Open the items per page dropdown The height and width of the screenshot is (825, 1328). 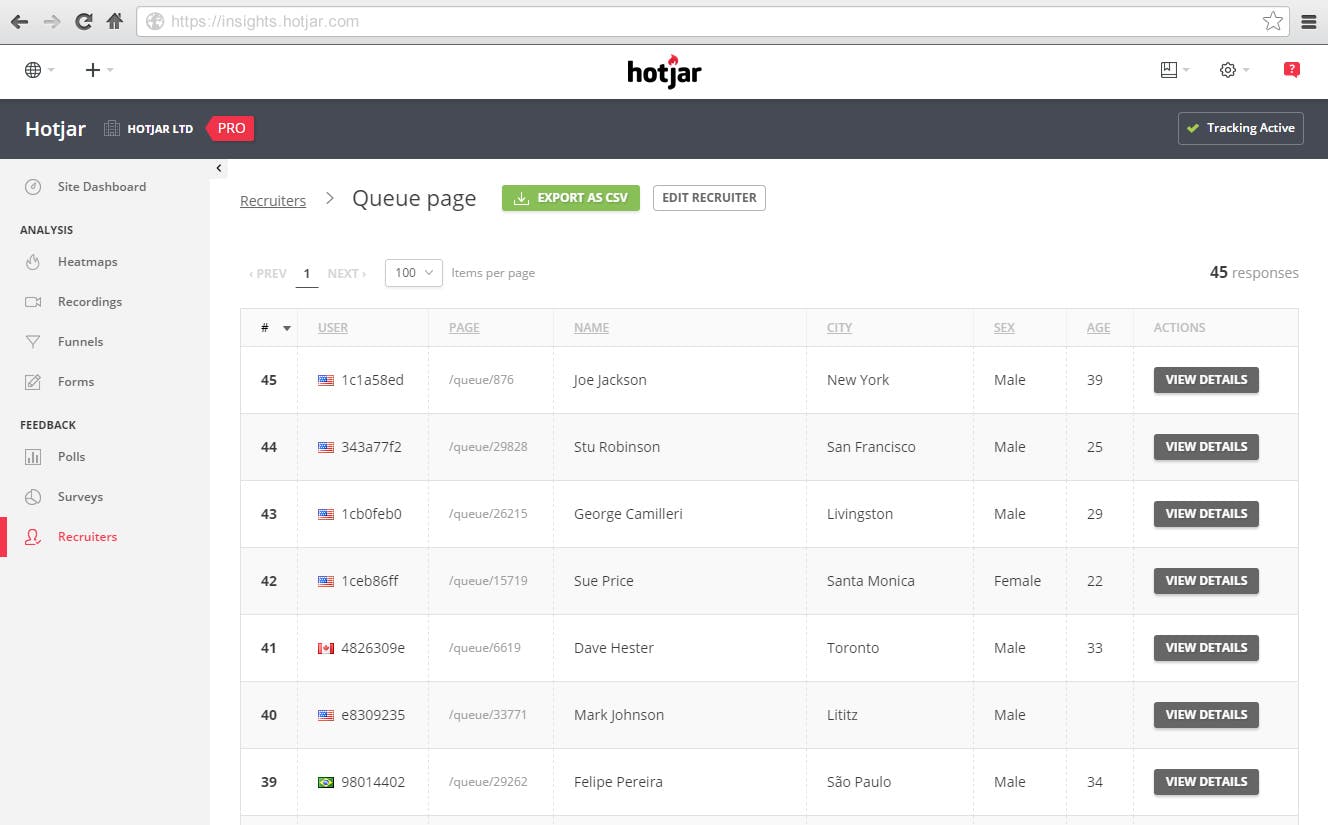tap(414, 273)
